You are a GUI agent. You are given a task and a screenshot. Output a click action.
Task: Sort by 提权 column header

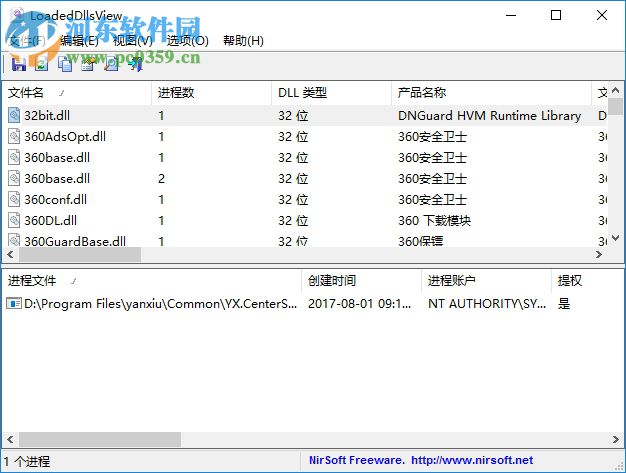587,281
